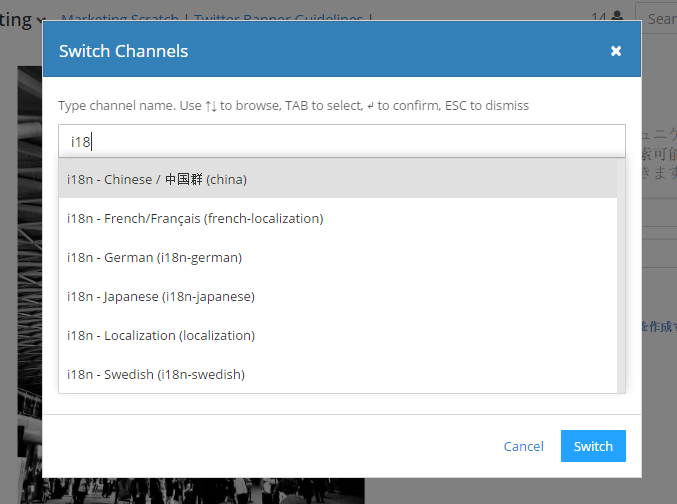Choose i18n - Swedish (i18n-swedish) channel
Viewport: 677px width, 504px height.
(338, 374)
